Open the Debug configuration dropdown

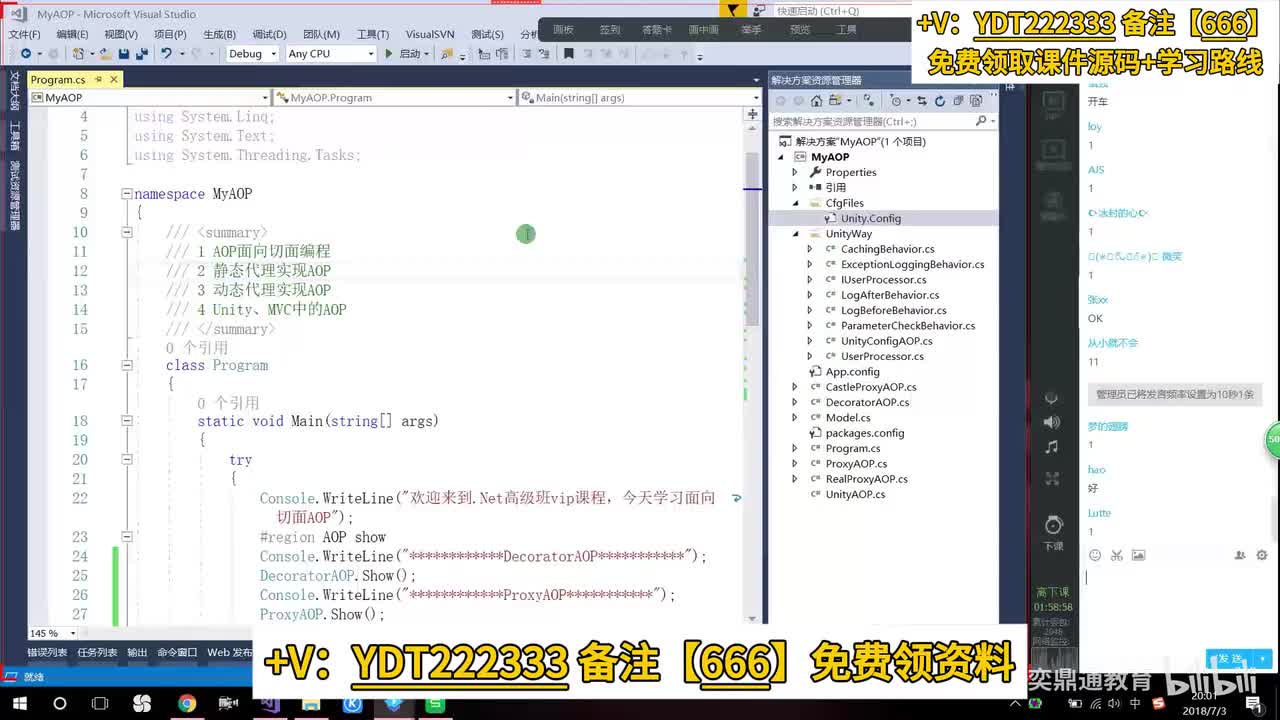click(252, 54)
